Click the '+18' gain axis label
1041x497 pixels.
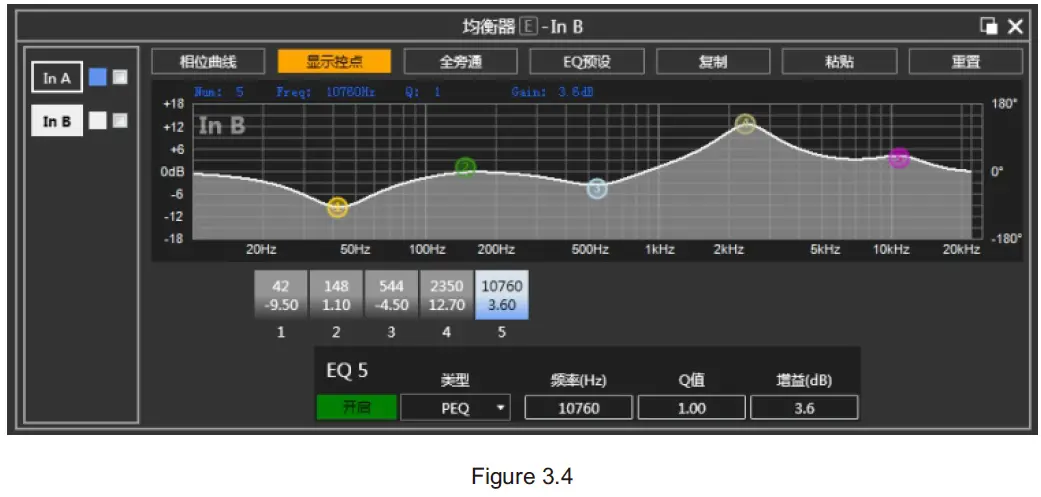pyautogui.click(x=173, y=104)
